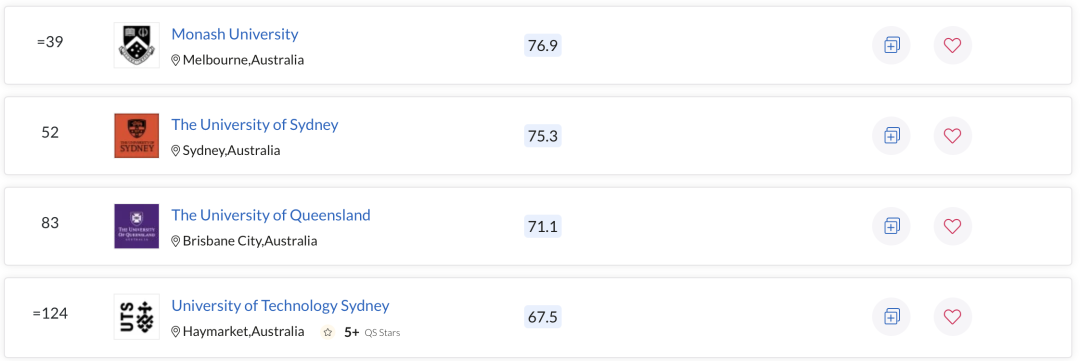Save UTS to favorites via heart
1080x361 pixels.
[953, 317]
